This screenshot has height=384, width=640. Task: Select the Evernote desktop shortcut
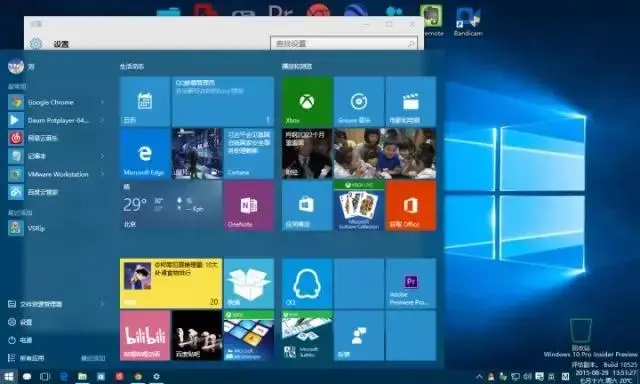(x=433, y=20)
